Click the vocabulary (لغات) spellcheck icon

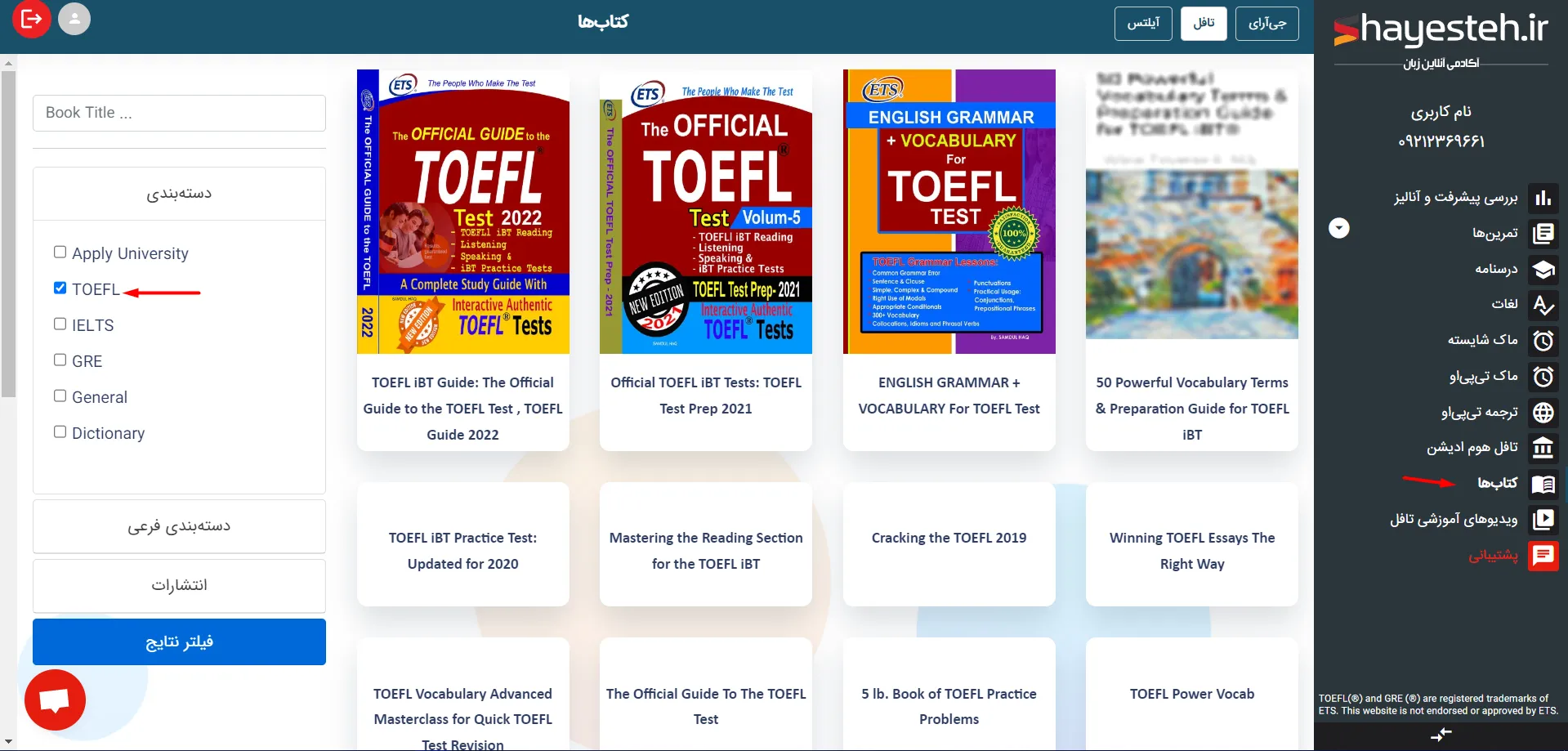coord(1543,305)
